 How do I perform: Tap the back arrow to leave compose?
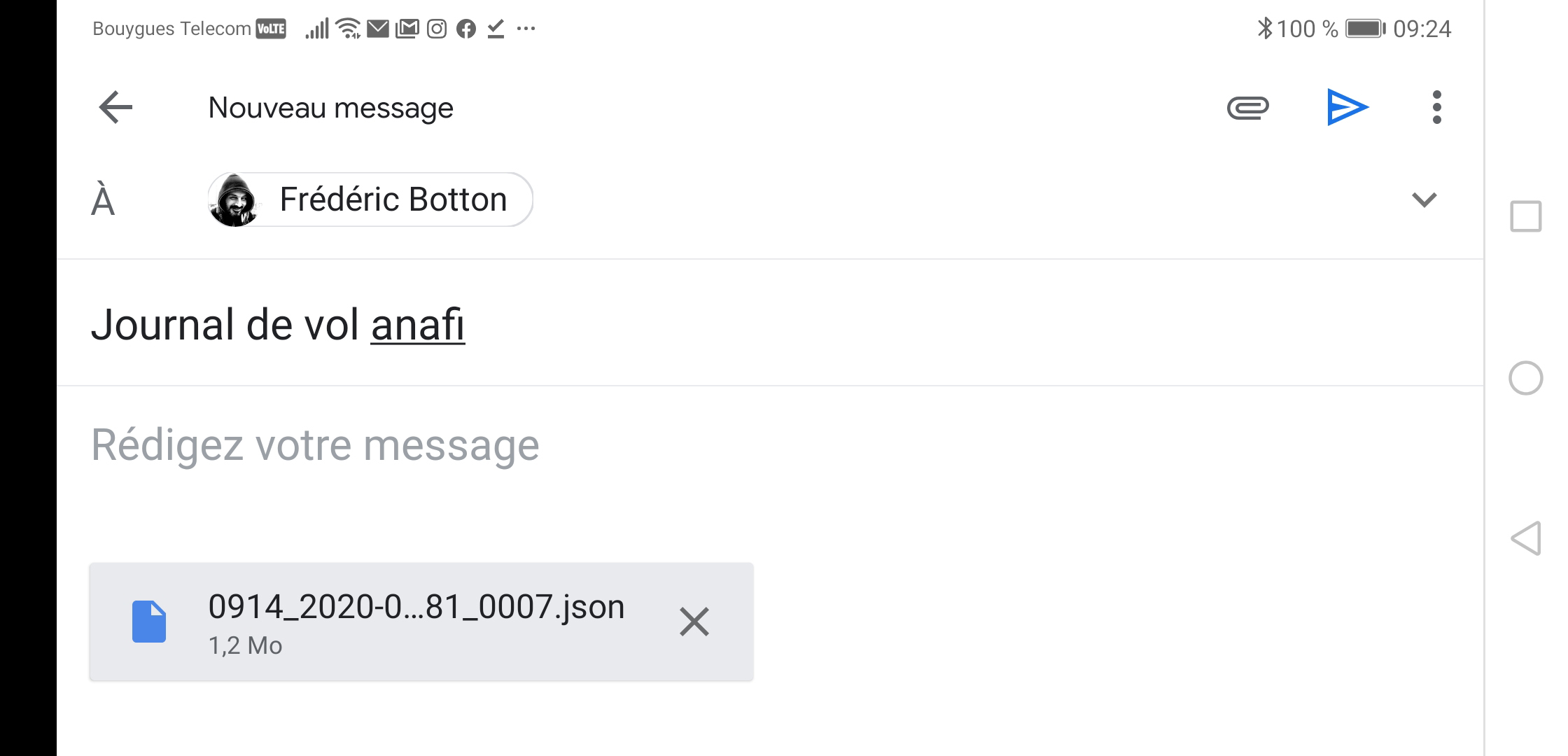(x=115, y=108)
